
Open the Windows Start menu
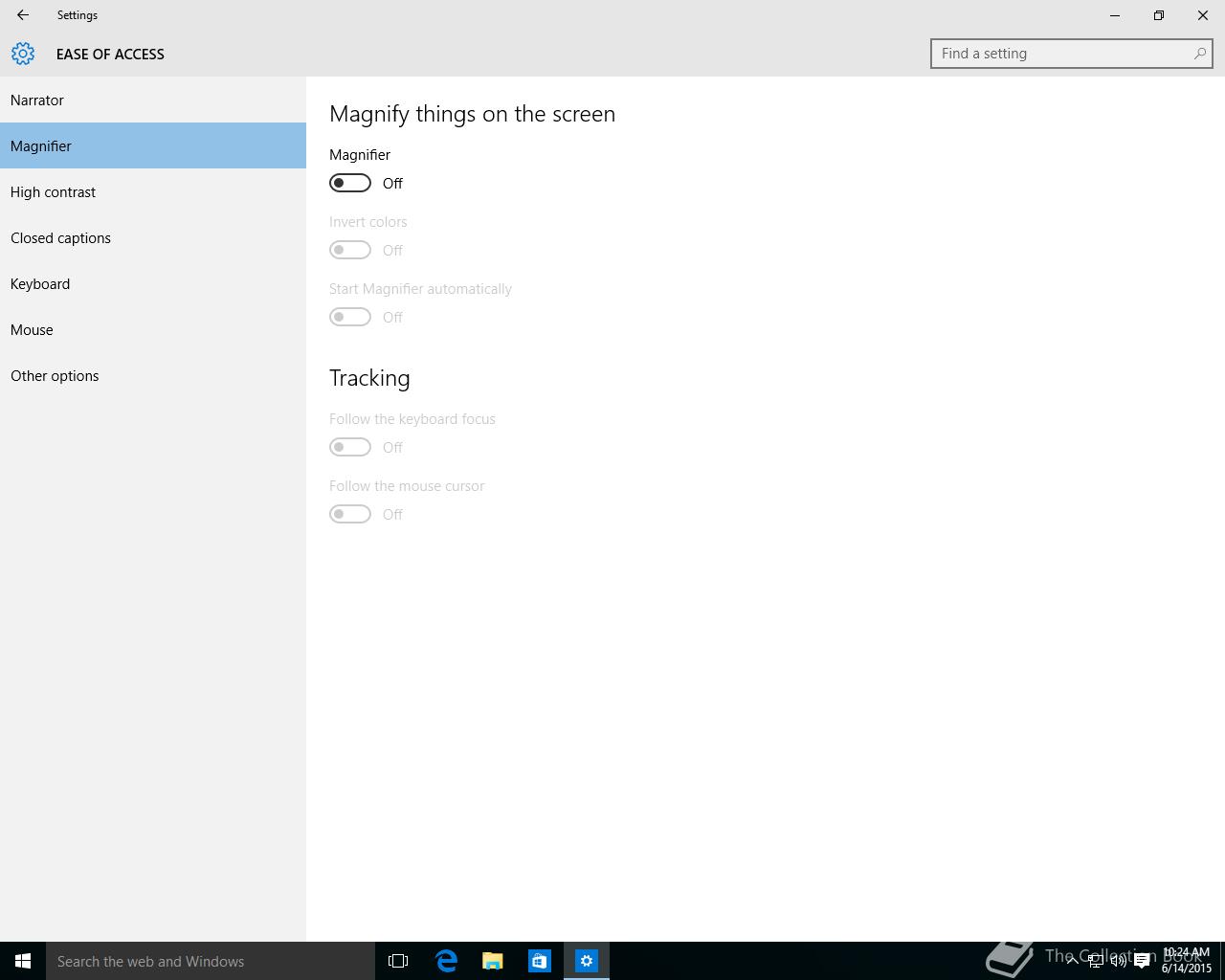tap(23, 961)
